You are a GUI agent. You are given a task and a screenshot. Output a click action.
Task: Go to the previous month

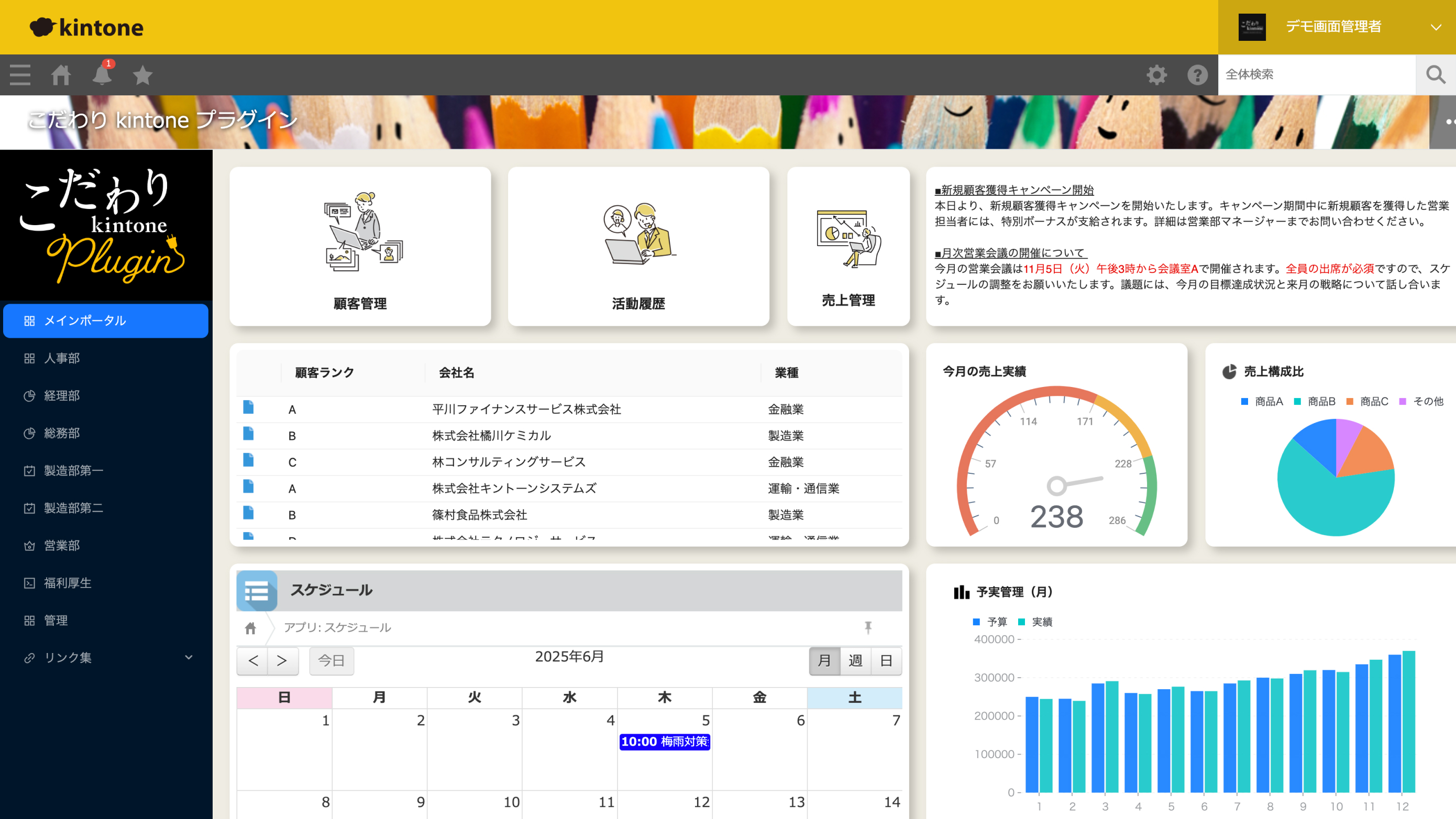[253, 661]
